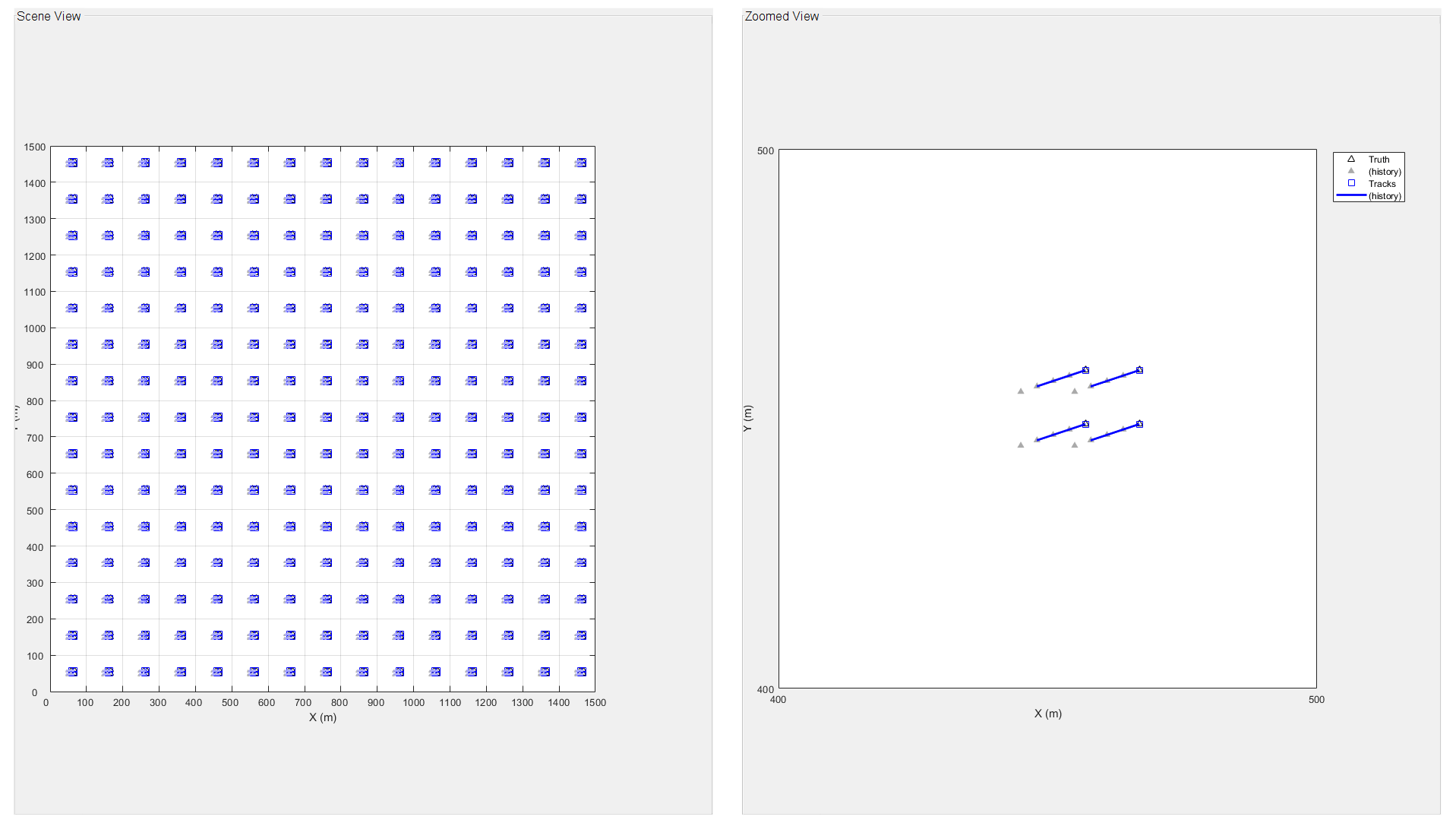Select the Scene View panel title
This screenshot has height=823, width=1456.
49,16
